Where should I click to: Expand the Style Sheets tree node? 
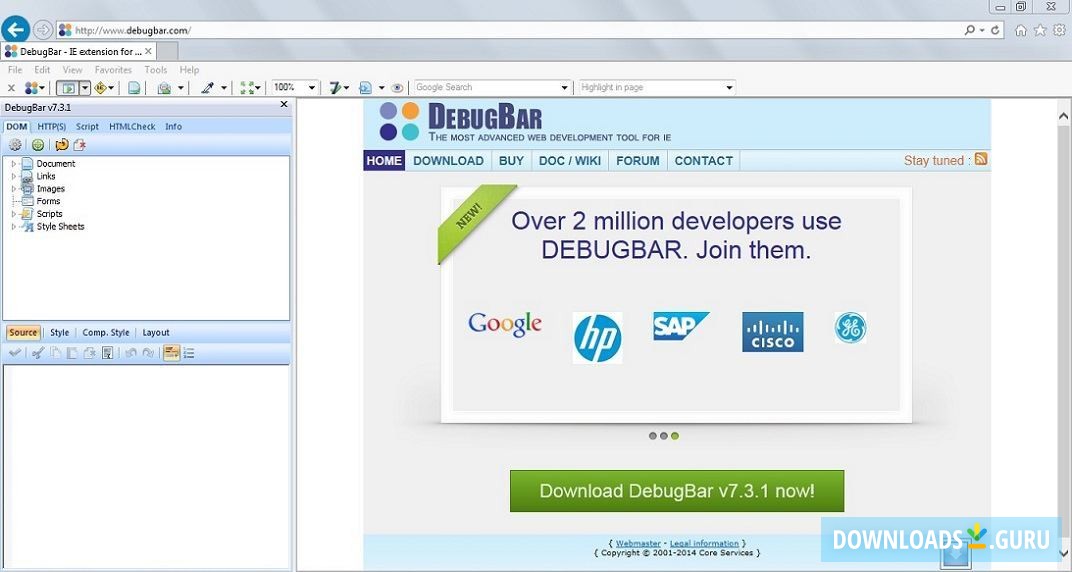tap(14, 226)
